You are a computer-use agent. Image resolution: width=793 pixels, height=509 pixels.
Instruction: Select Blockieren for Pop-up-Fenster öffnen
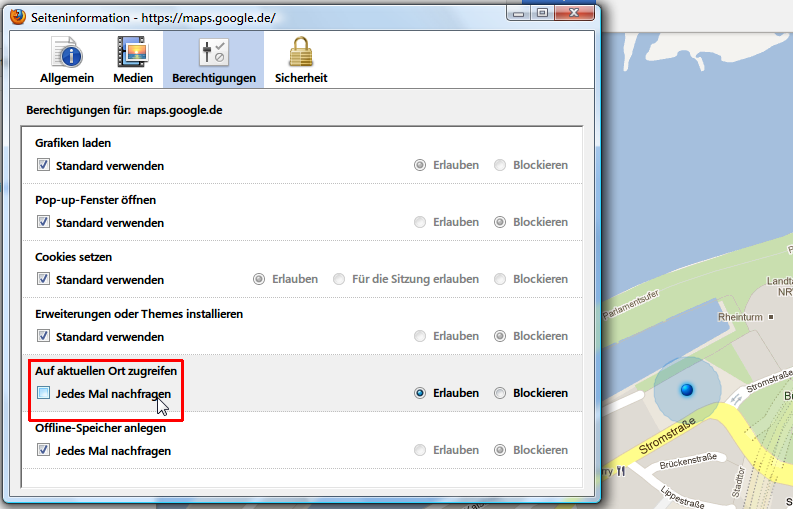pos(500,222)
